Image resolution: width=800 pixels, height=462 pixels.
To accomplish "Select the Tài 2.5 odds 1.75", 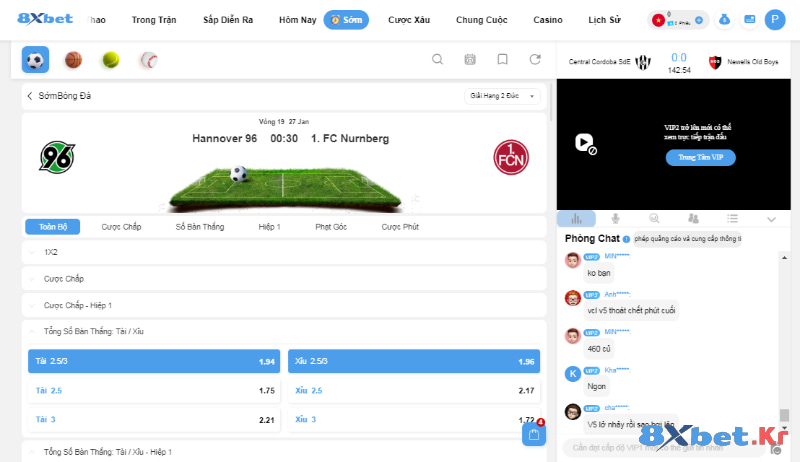I will (x=154, y=390).
